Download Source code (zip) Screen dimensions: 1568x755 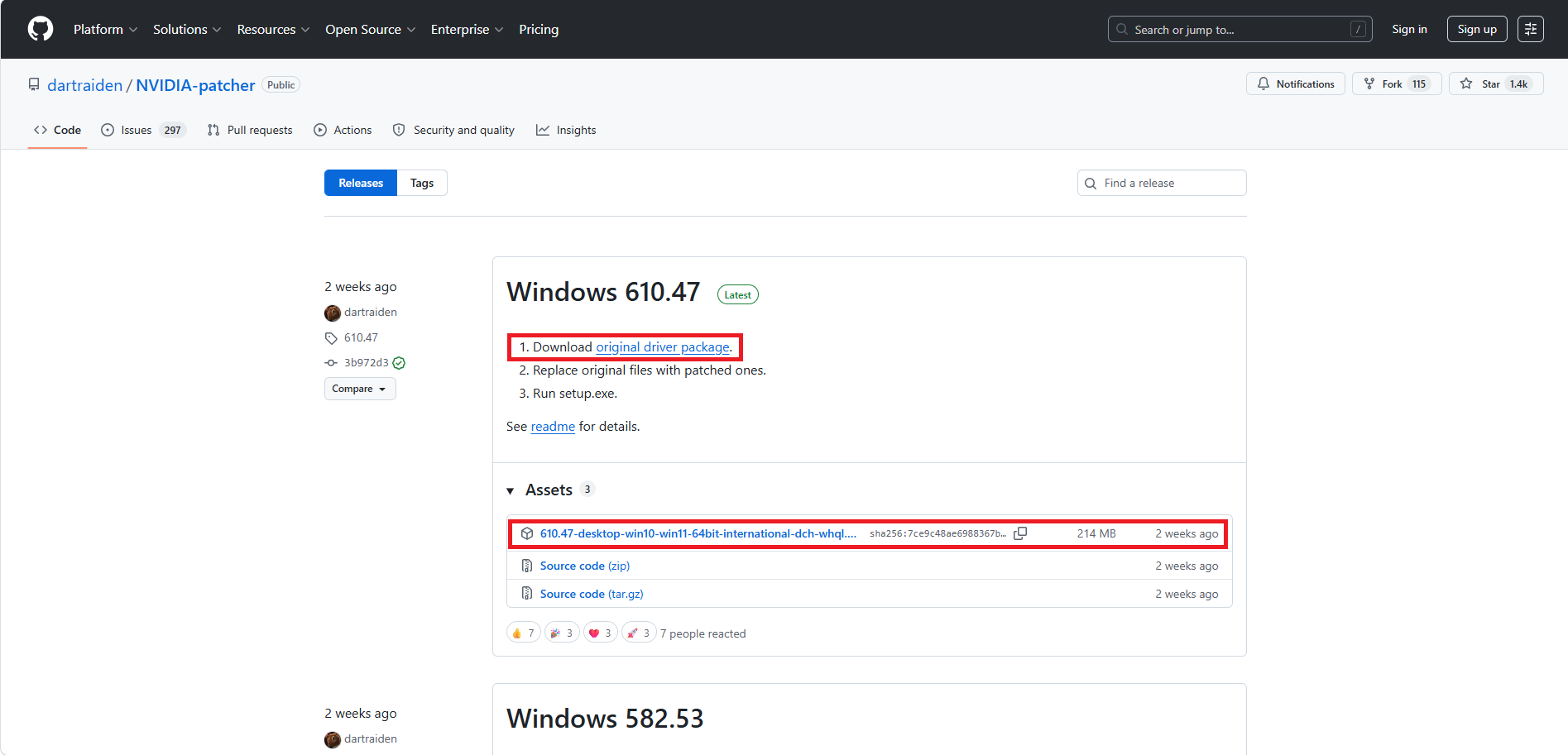pyautogui.click(x=585, y=566)
